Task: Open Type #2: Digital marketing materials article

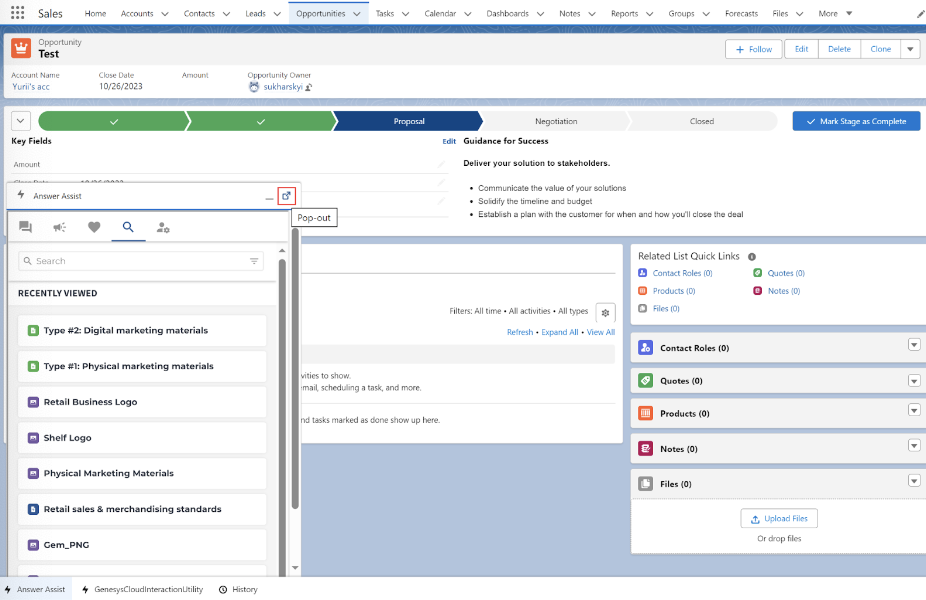Action: point(142,330)
